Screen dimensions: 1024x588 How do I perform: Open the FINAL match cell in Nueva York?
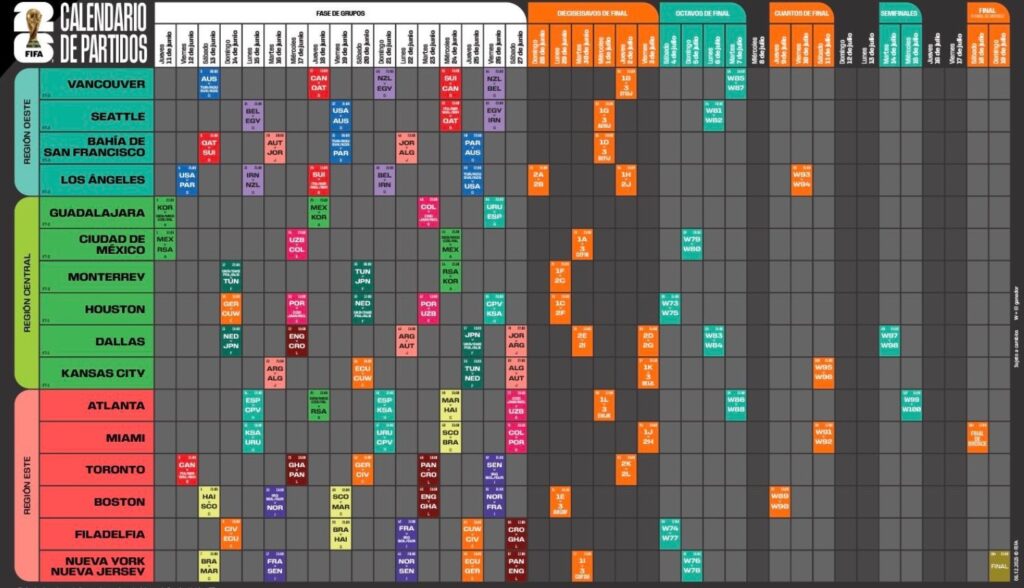(999, 566)
